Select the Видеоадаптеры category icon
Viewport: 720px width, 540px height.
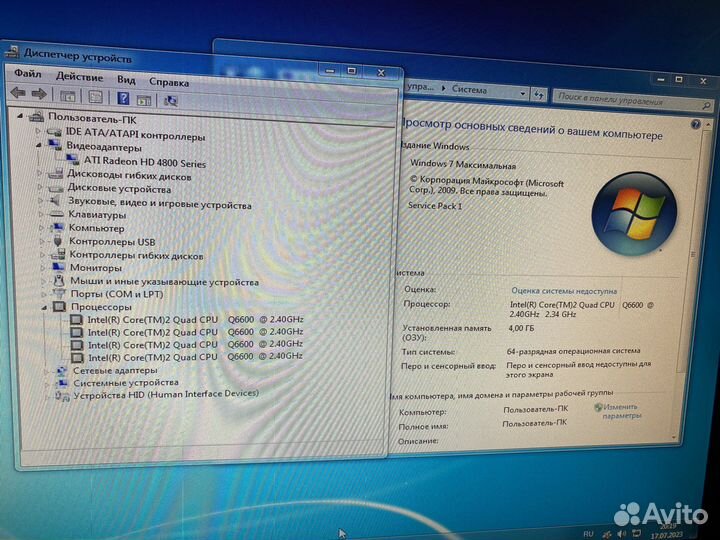(55, 145)
